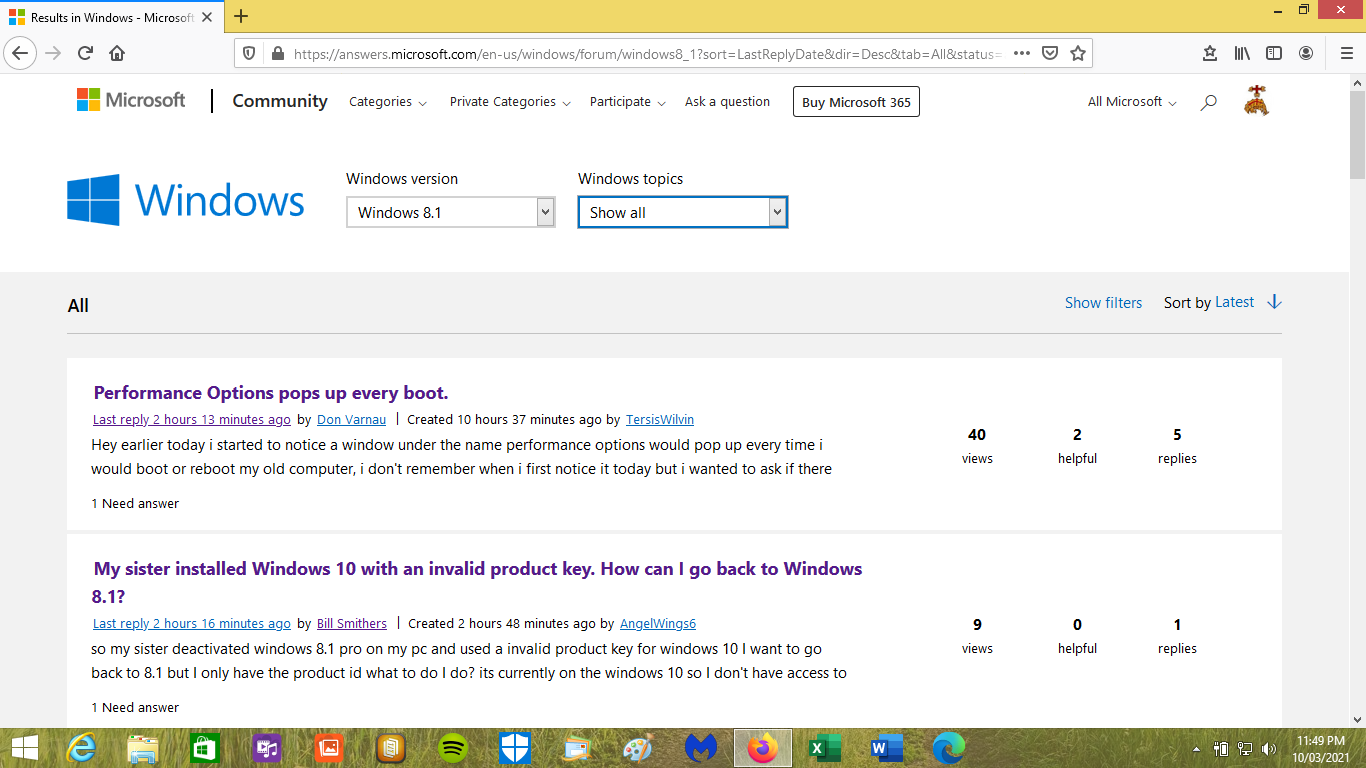Reverse sort order with the down arrow
1366x768 pixels.
point(1274,302)
